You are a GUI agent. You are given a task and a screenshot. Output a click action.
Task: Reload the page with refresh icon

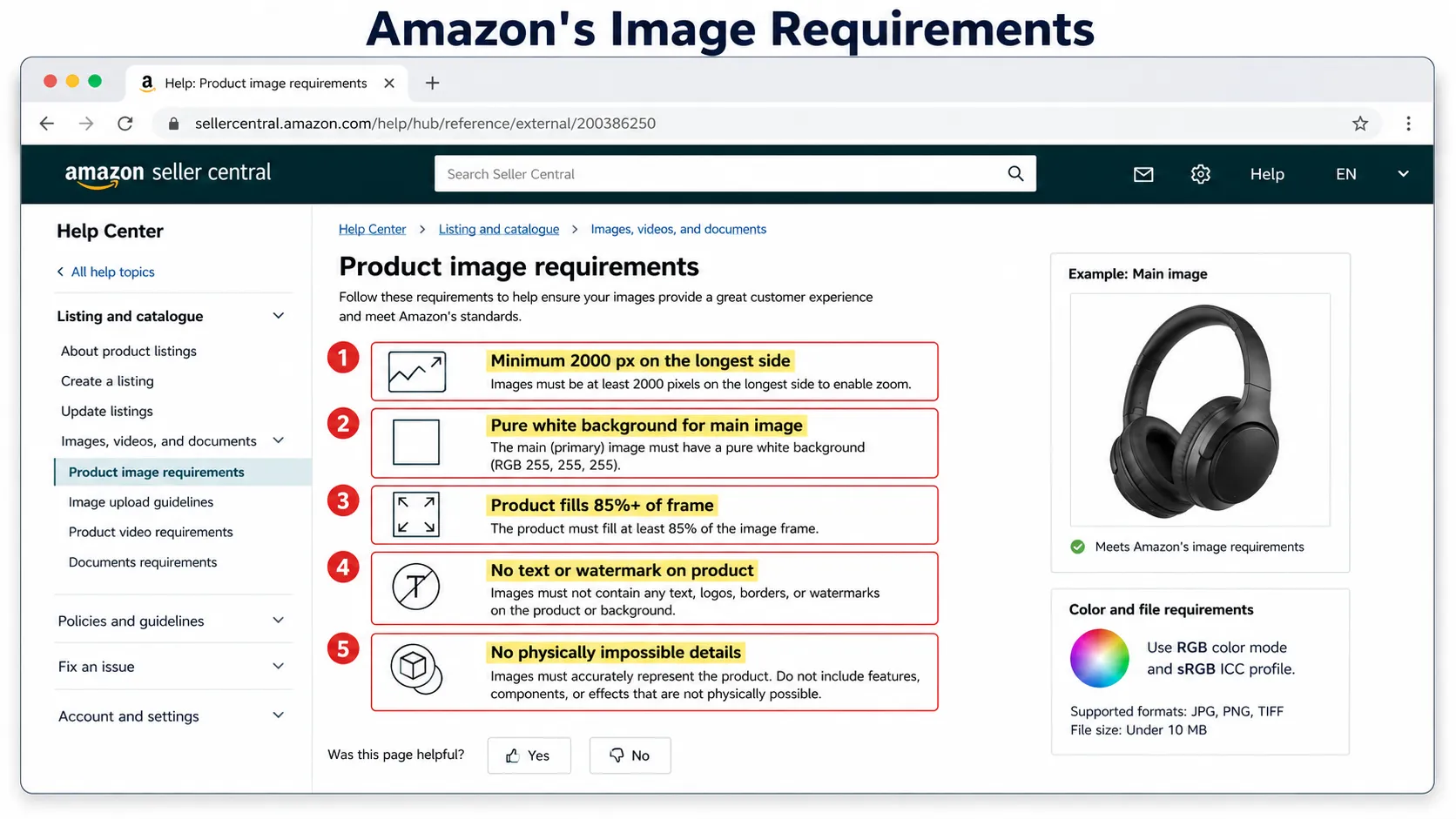coord(125,124)
